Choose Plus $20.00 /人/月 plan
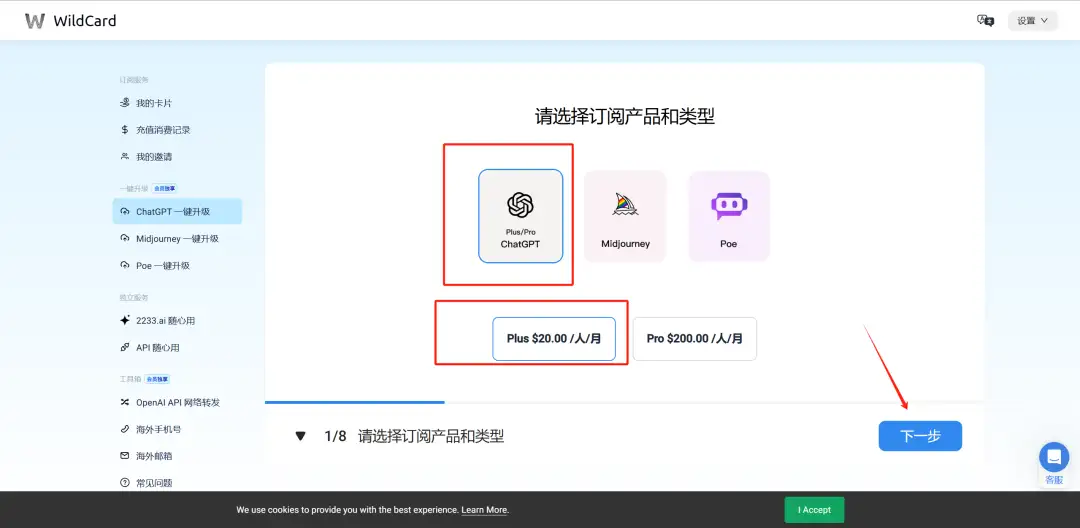This screenshot has width=1080, height=528. (x=554, y=339)
